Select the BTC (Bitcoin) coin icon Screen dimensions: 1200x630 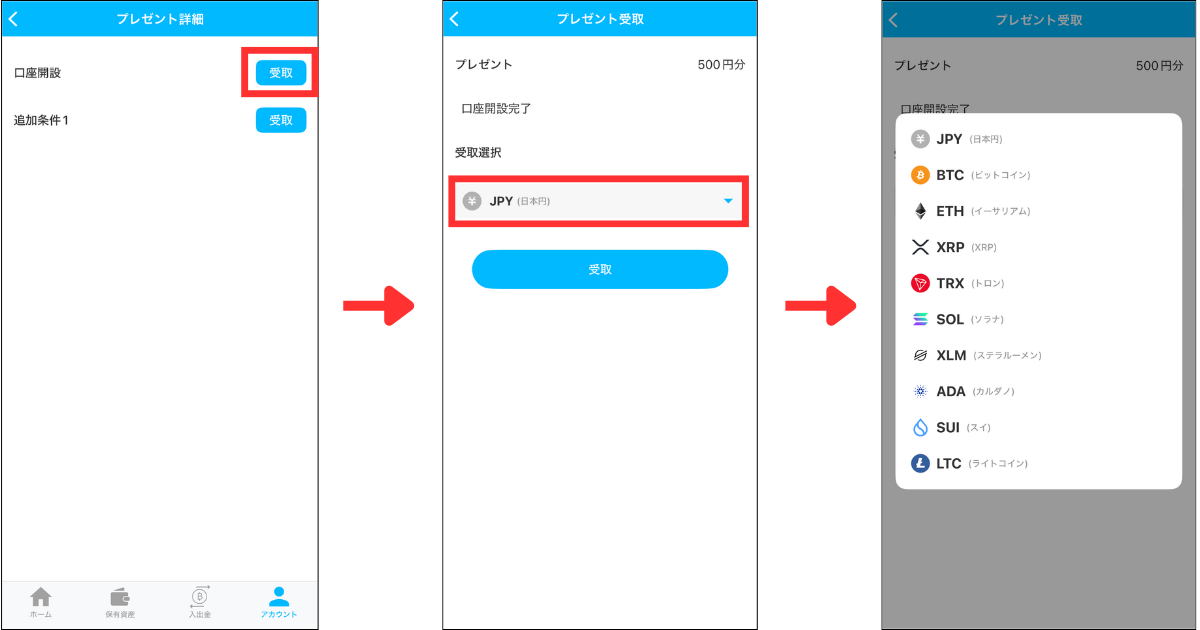click(918, 175)
